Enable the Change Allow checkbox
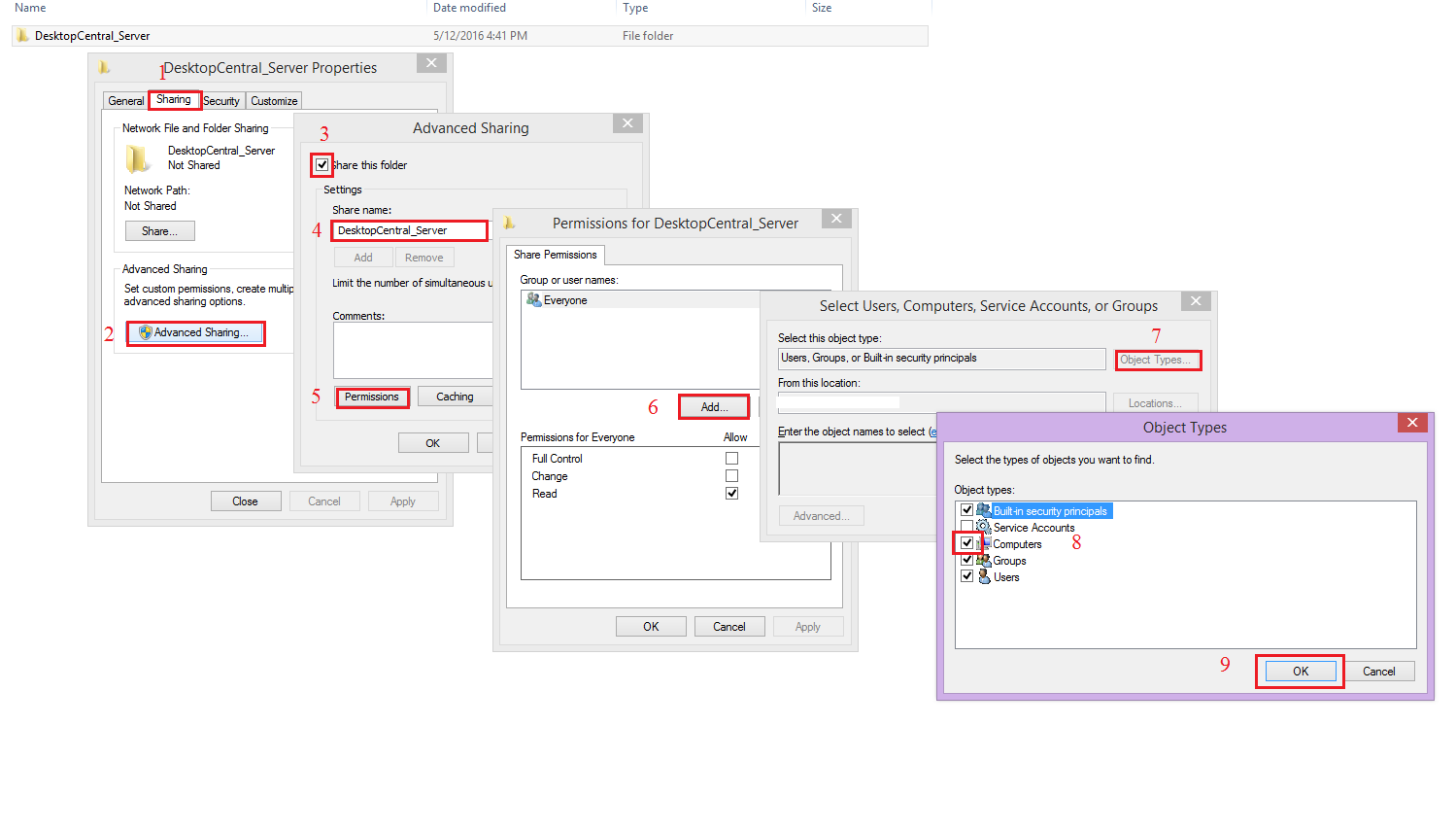 731,476
